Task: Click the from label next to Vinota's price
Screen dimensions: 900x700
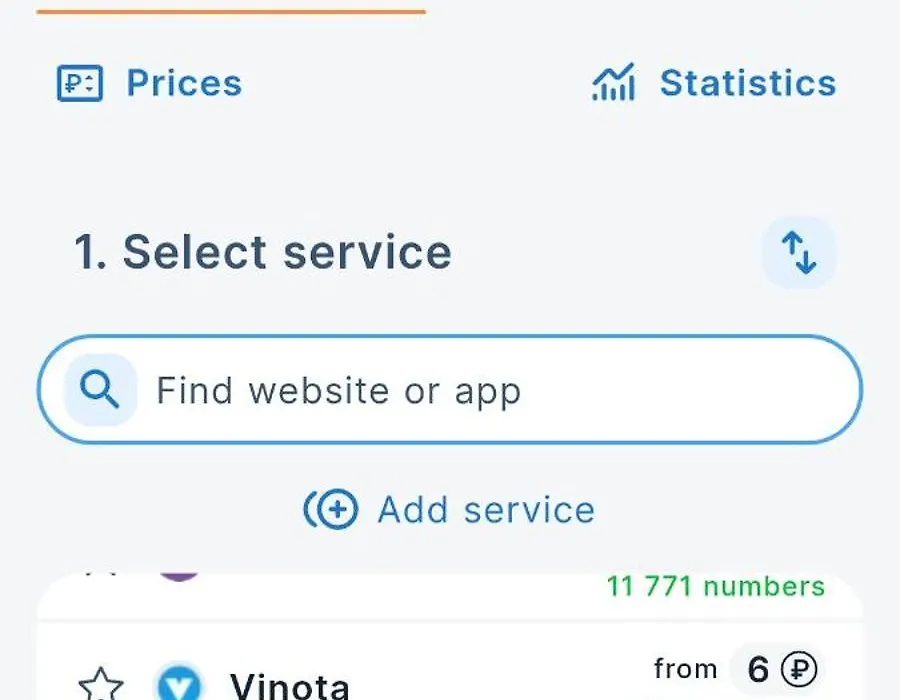Action: click(685, 668)
